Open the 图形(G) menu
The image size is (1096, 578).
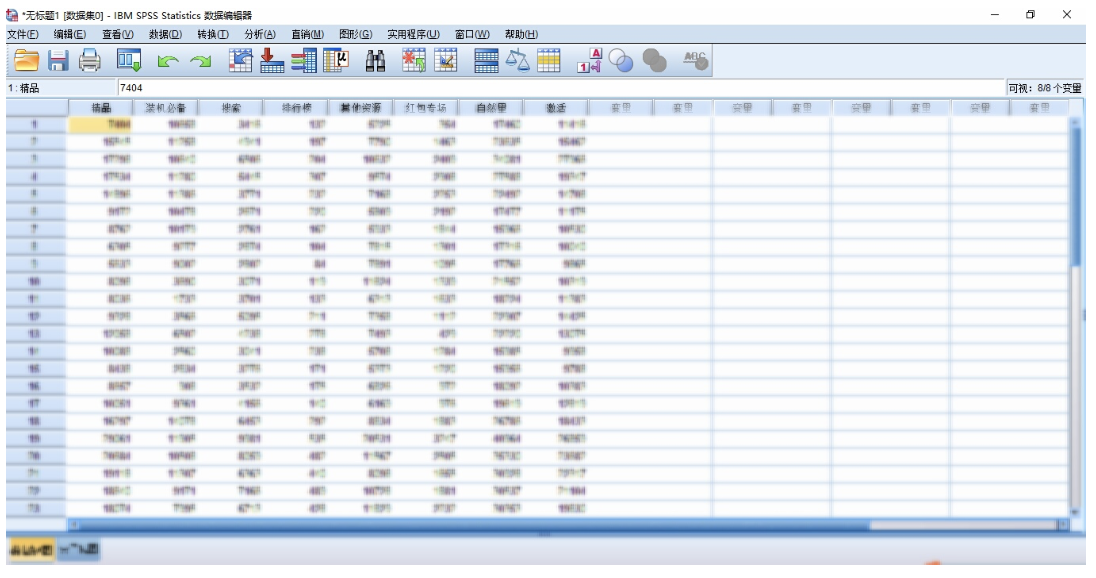[355, 34]
